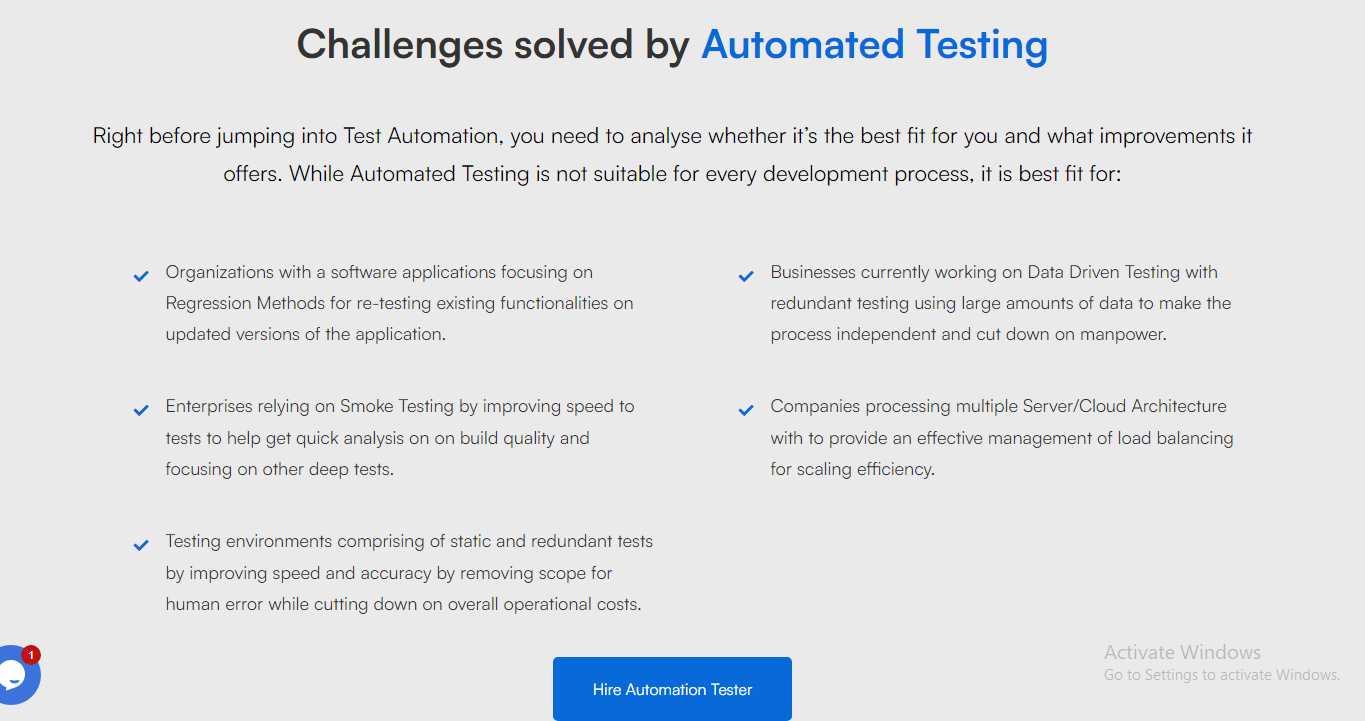Click checkmark beside Smoke Testing bullet

point(141,411)
